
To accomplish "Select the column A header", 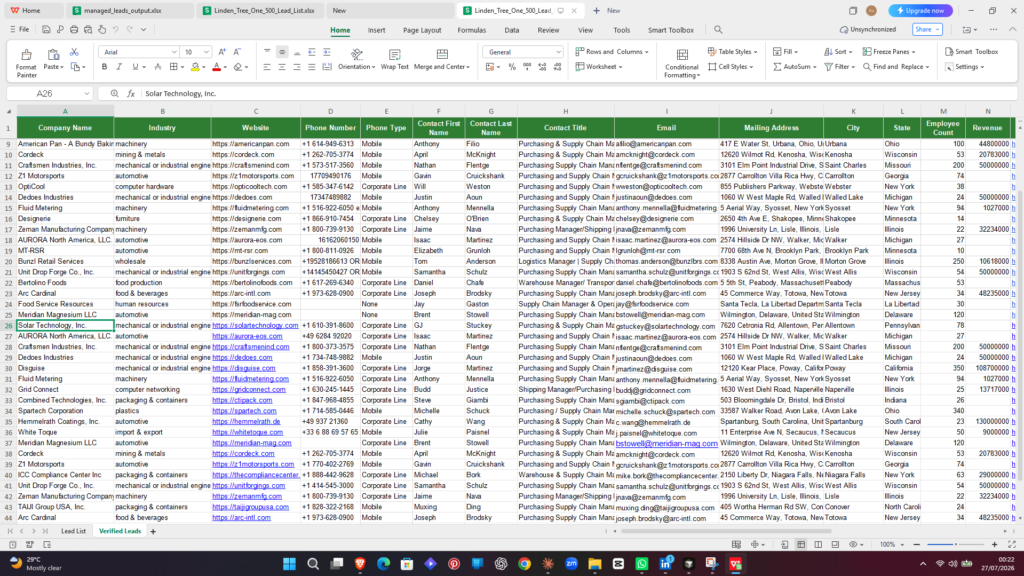I will pyautogui.click(x=65, y=111).
